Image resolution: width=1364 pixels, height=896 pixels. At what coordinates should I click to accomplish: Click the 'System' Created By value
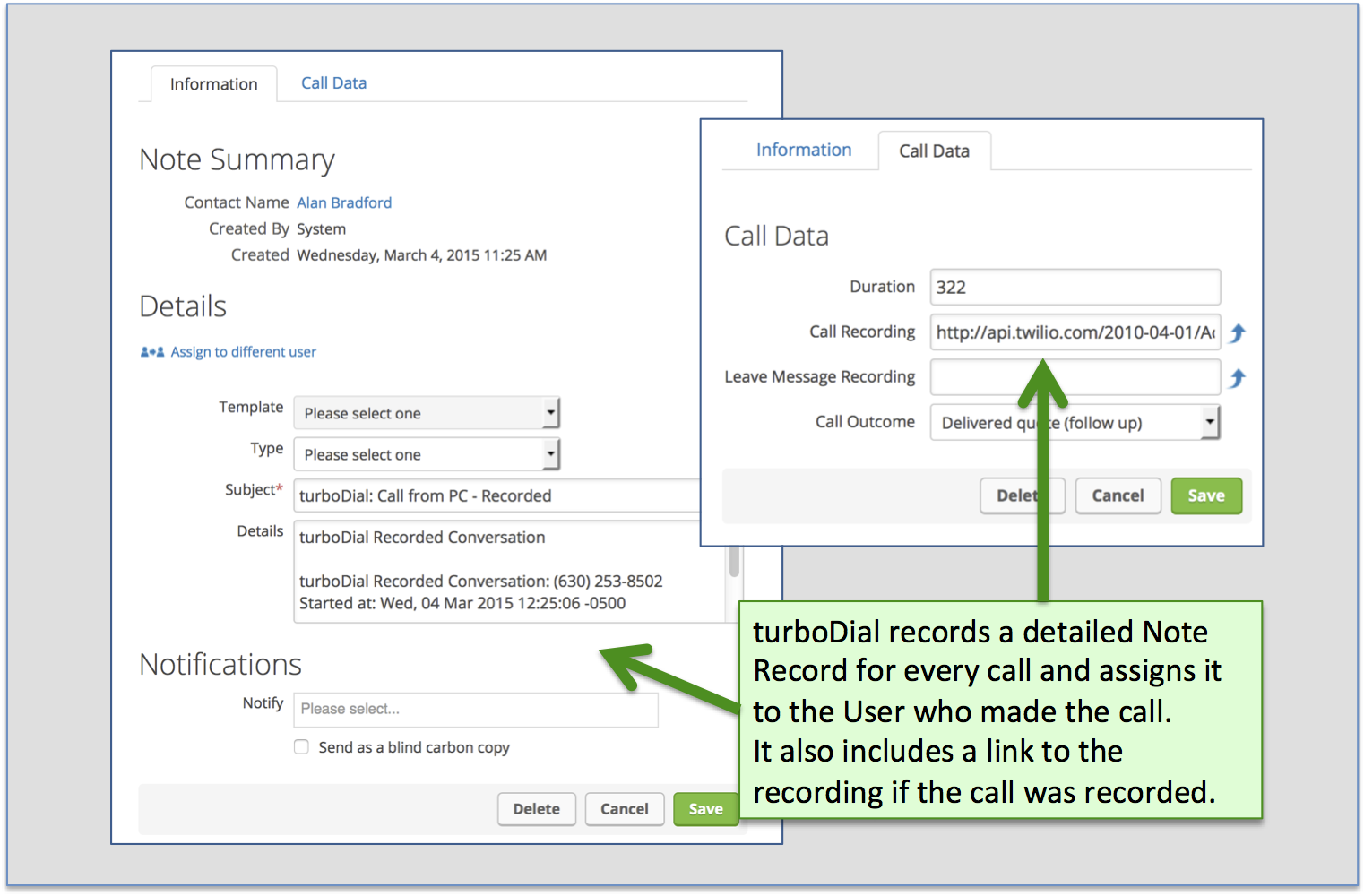click(x=321, y=229)
